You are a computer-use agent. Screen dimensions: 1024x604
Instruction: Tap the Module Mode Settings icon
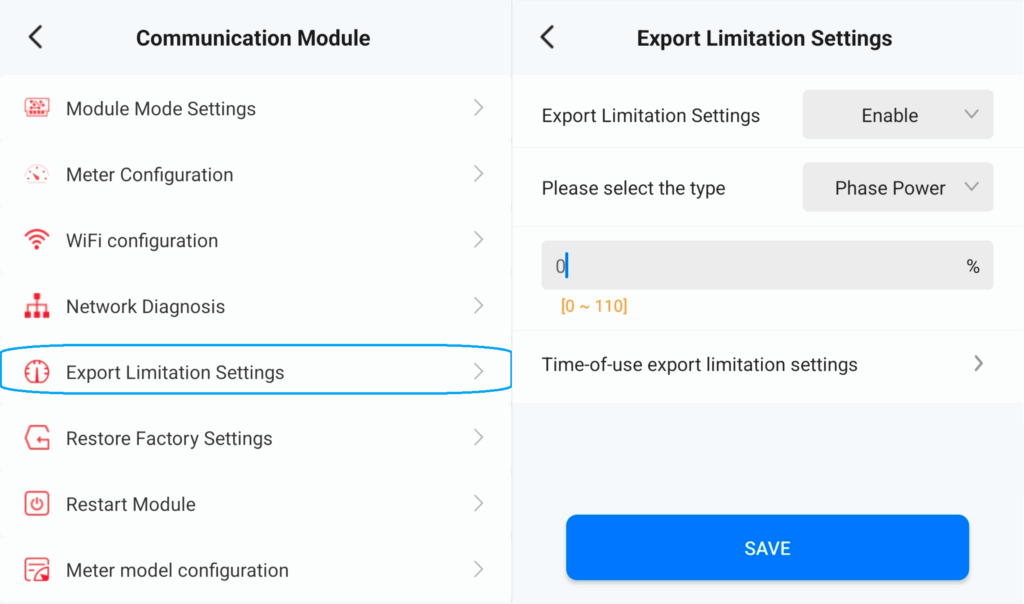click(x=37, y=108)
